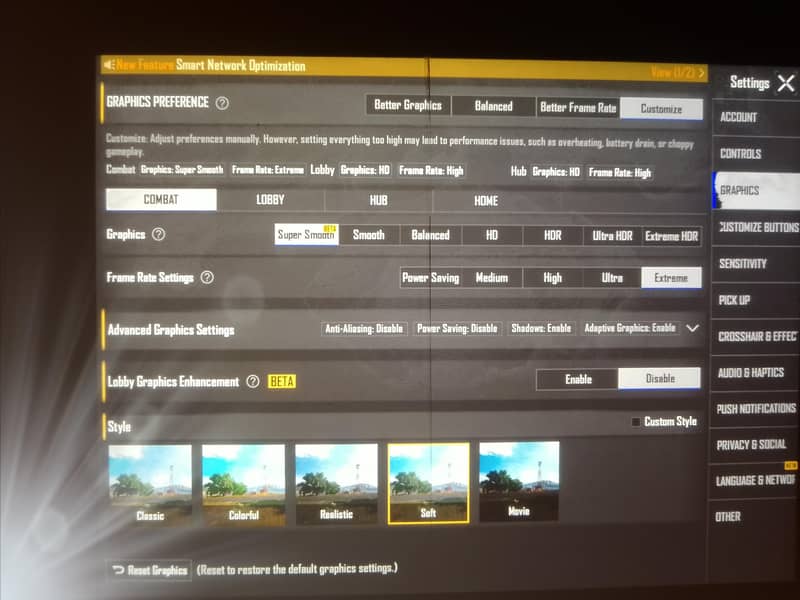800x600 pixels.
Task: Disable Lobby Graphics Enhancement
Action: [660, 379]
